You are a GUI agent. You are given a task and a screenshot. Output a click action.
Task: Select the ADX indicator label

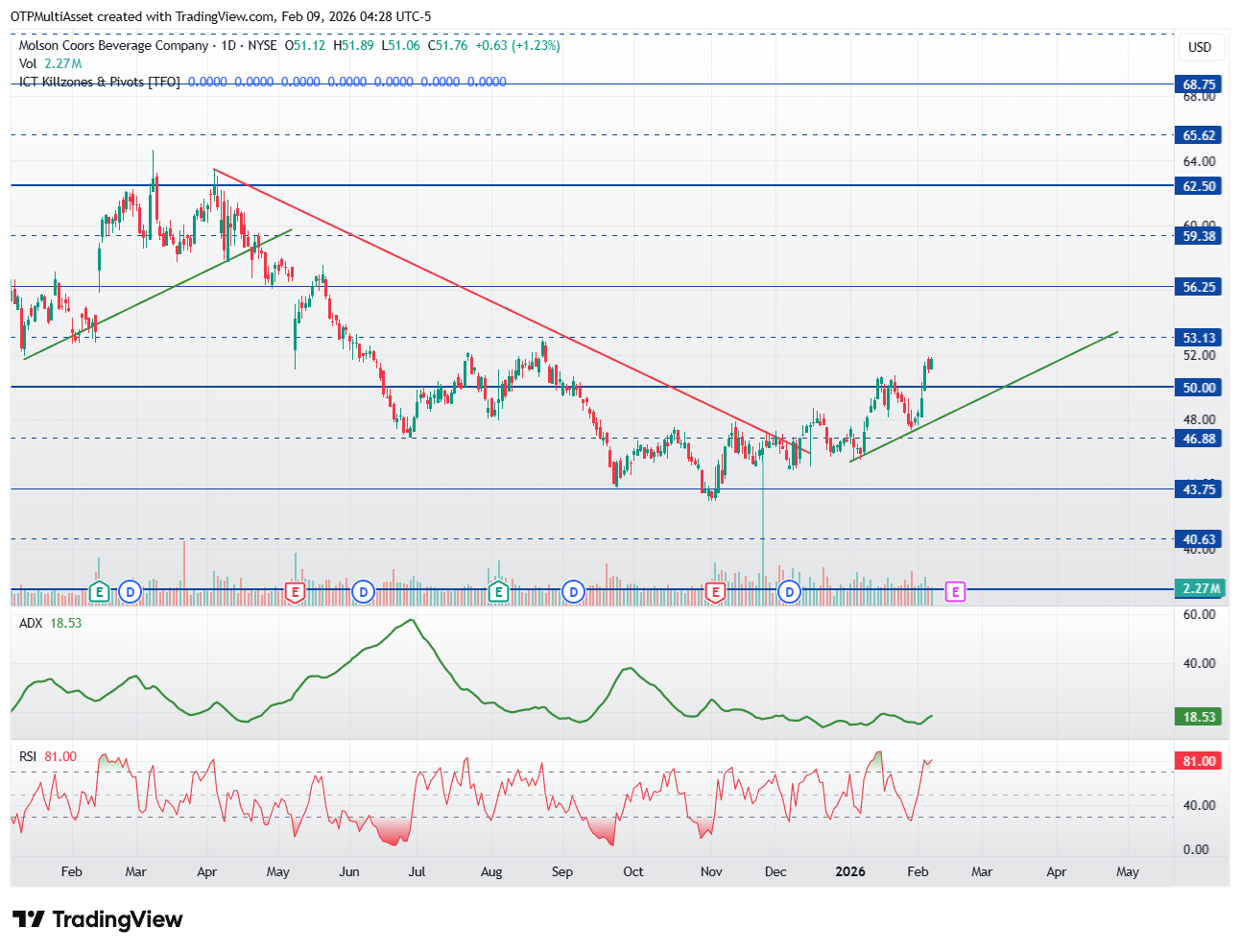31,623
